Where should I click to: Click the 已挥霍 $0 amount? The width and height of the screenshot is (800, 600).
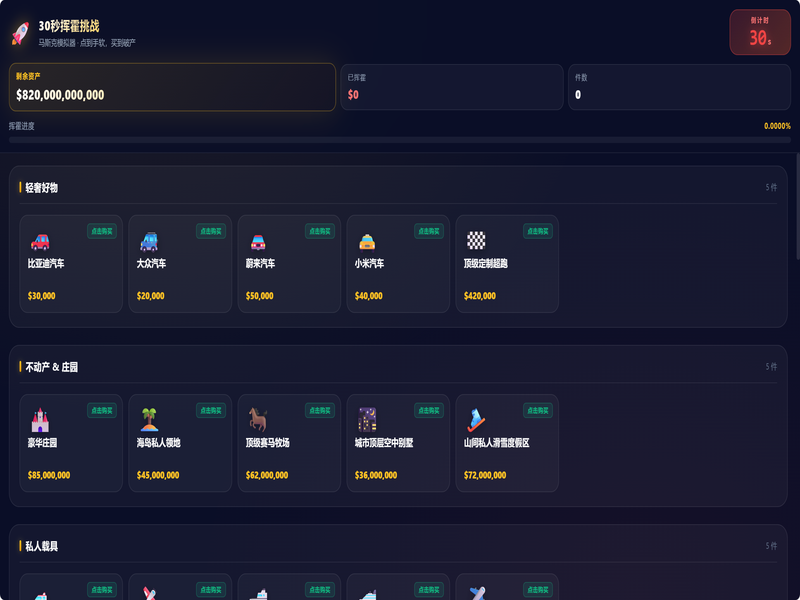[x=353, y=95]
